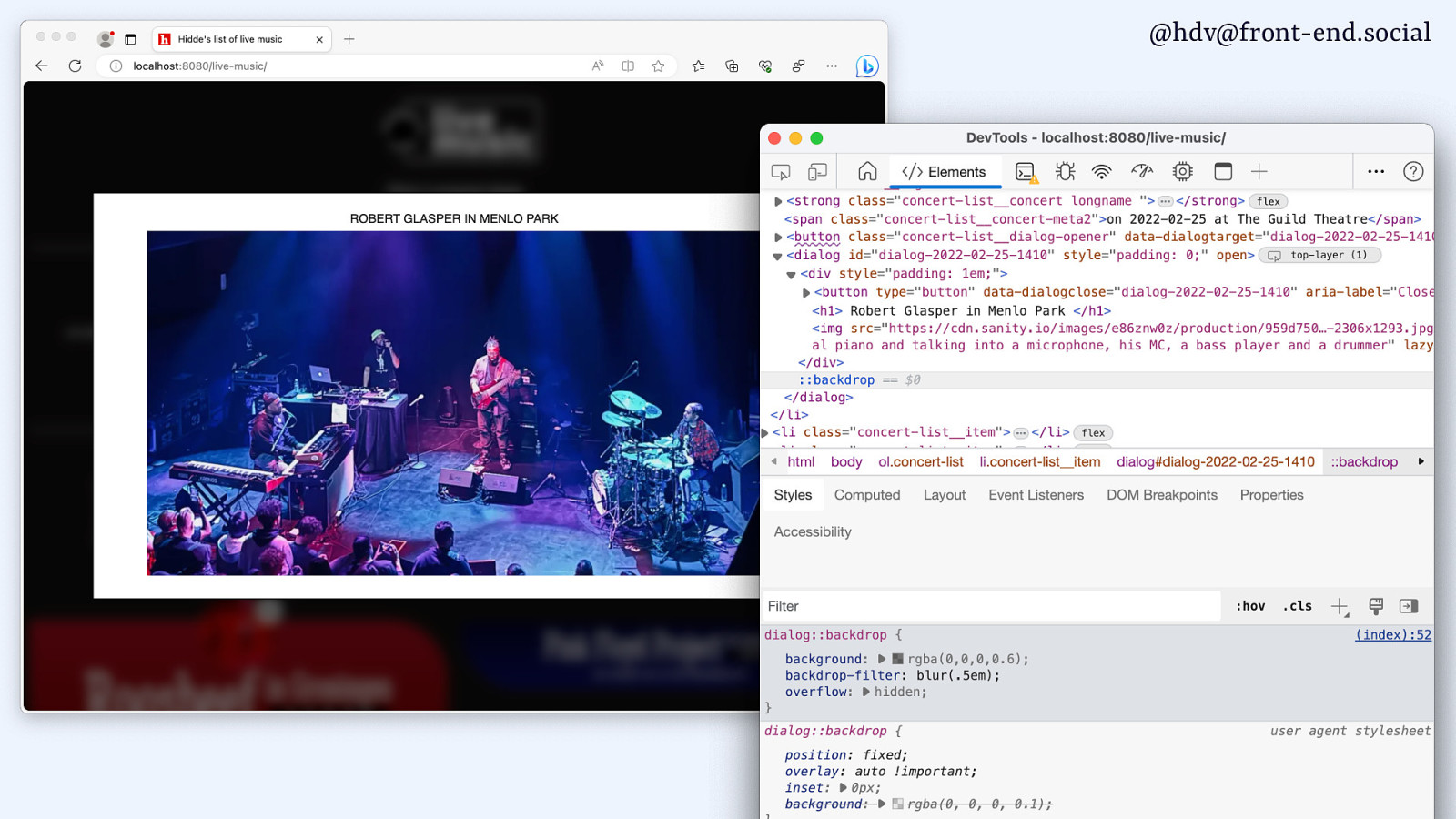Add more tools with the plus icon
This screenshot has height=819, width=1456.
[1259, 171]
